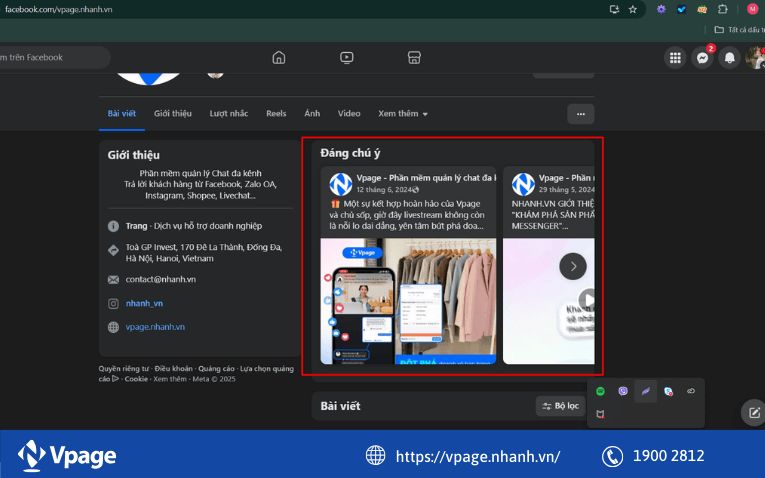The width and height of the screenshot is (765, 478).
Task: Bookmark this page with the star icon
Action: coord(633,9)
